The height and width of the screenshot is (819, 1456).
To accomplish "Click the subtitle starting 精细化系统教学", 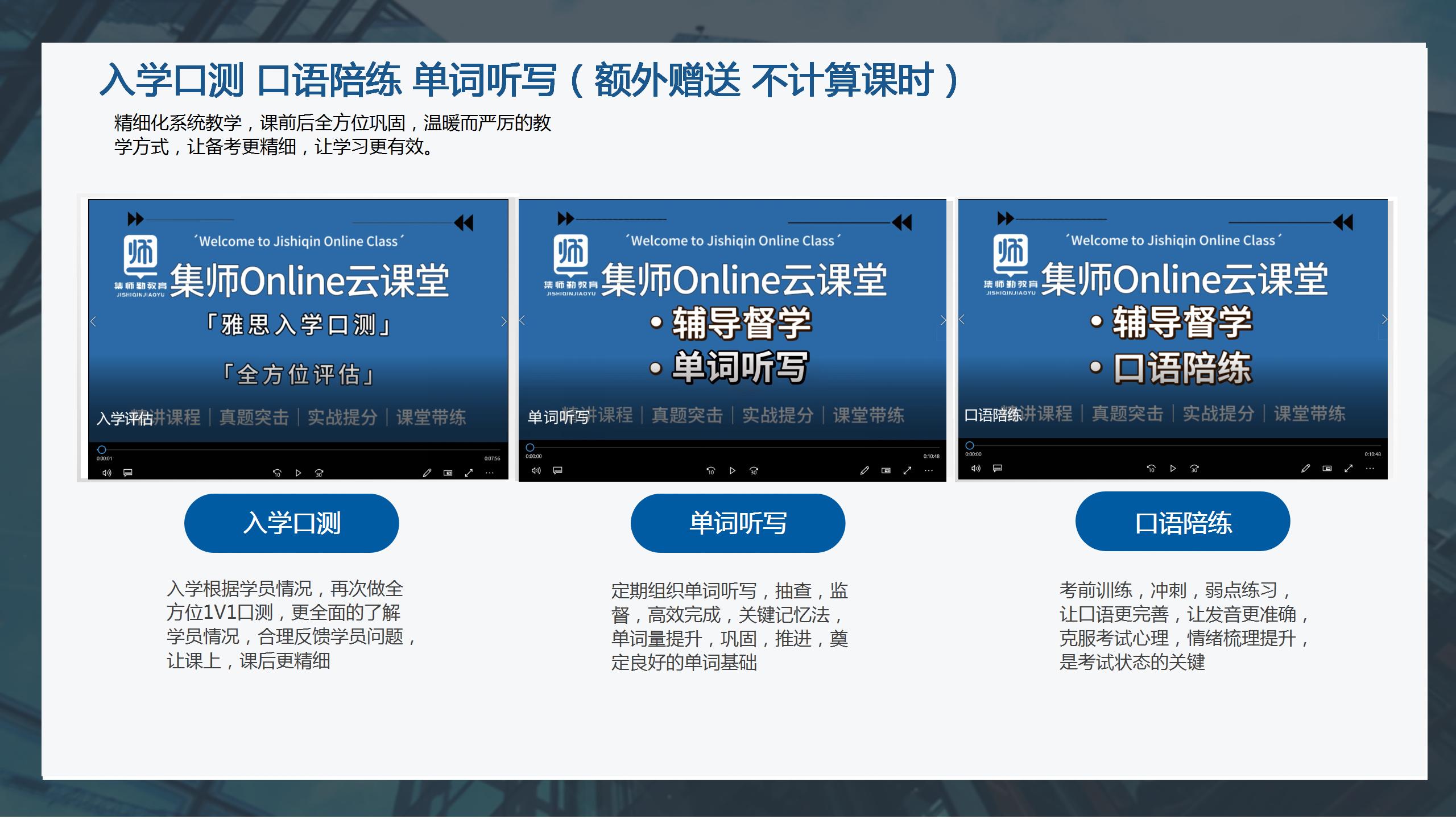I will [x=332, y=135].
